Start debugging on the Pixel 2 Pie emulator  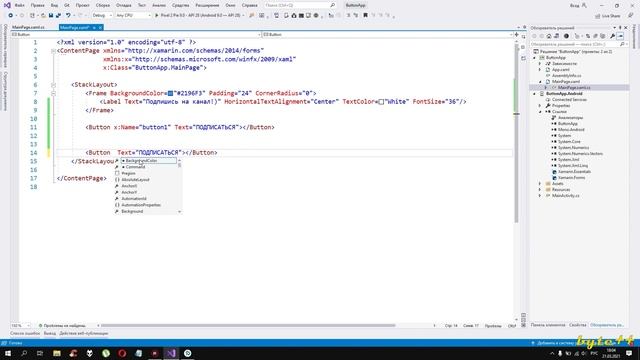coord(199,16)
